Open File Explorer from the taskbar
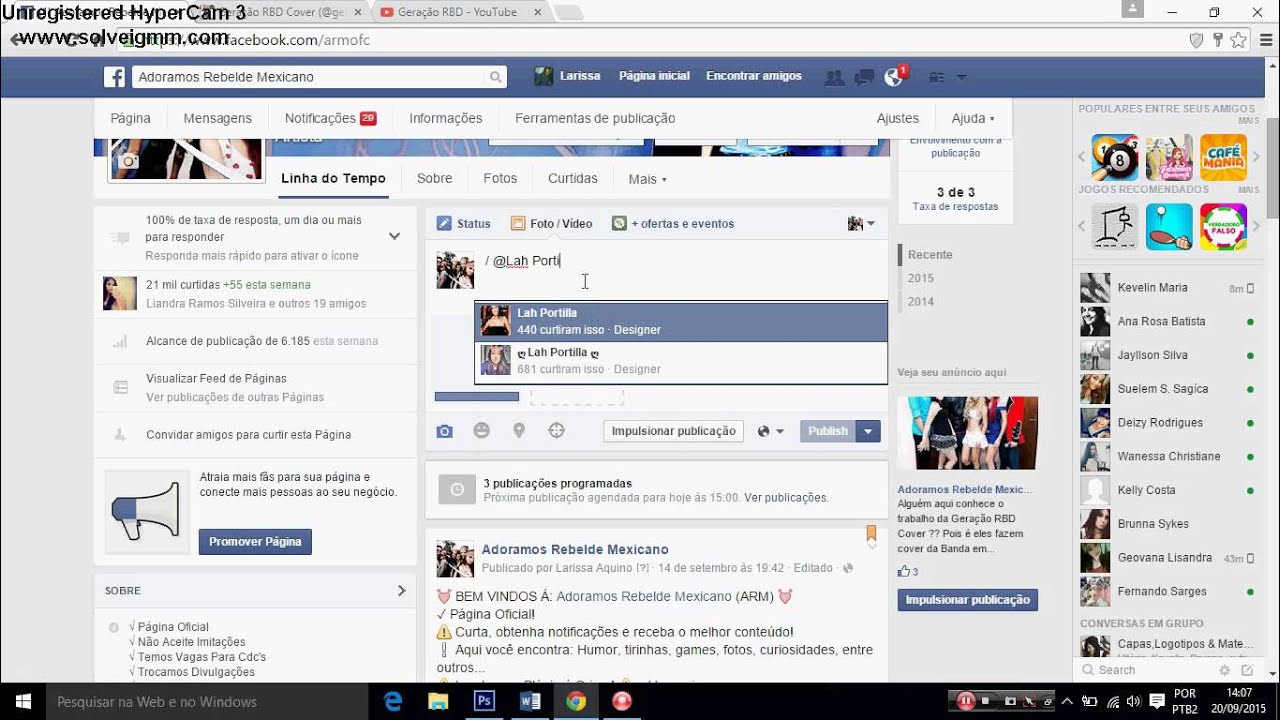 (x=438, y=701)
